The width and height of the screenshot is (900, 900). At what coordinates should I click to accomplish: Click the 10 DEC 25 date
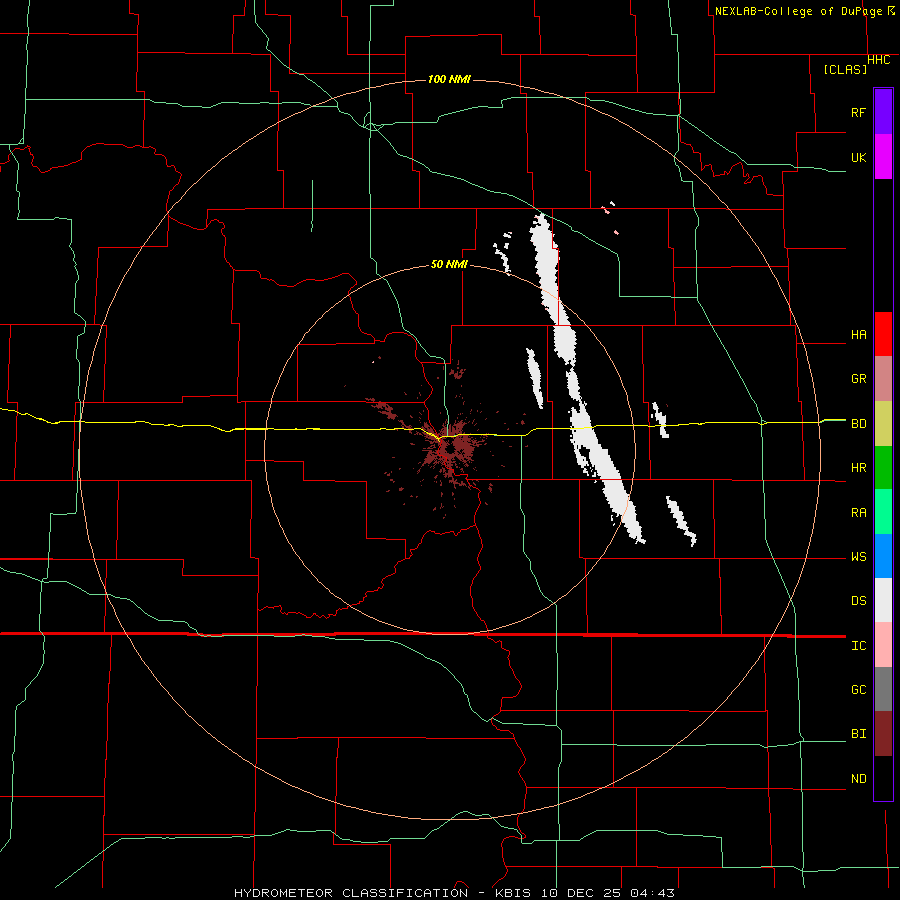(579, 893)
